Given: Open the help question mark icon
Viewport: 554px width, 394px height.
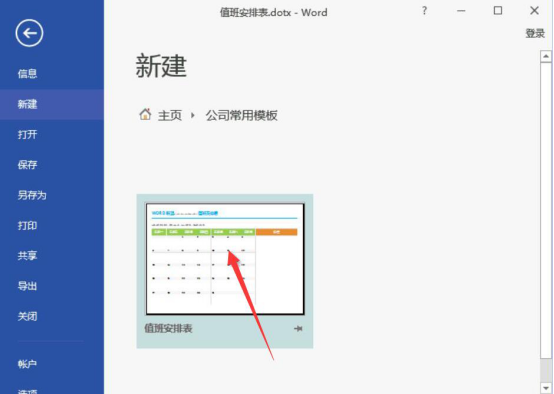Looking at the screenshot, I should 424,11.
